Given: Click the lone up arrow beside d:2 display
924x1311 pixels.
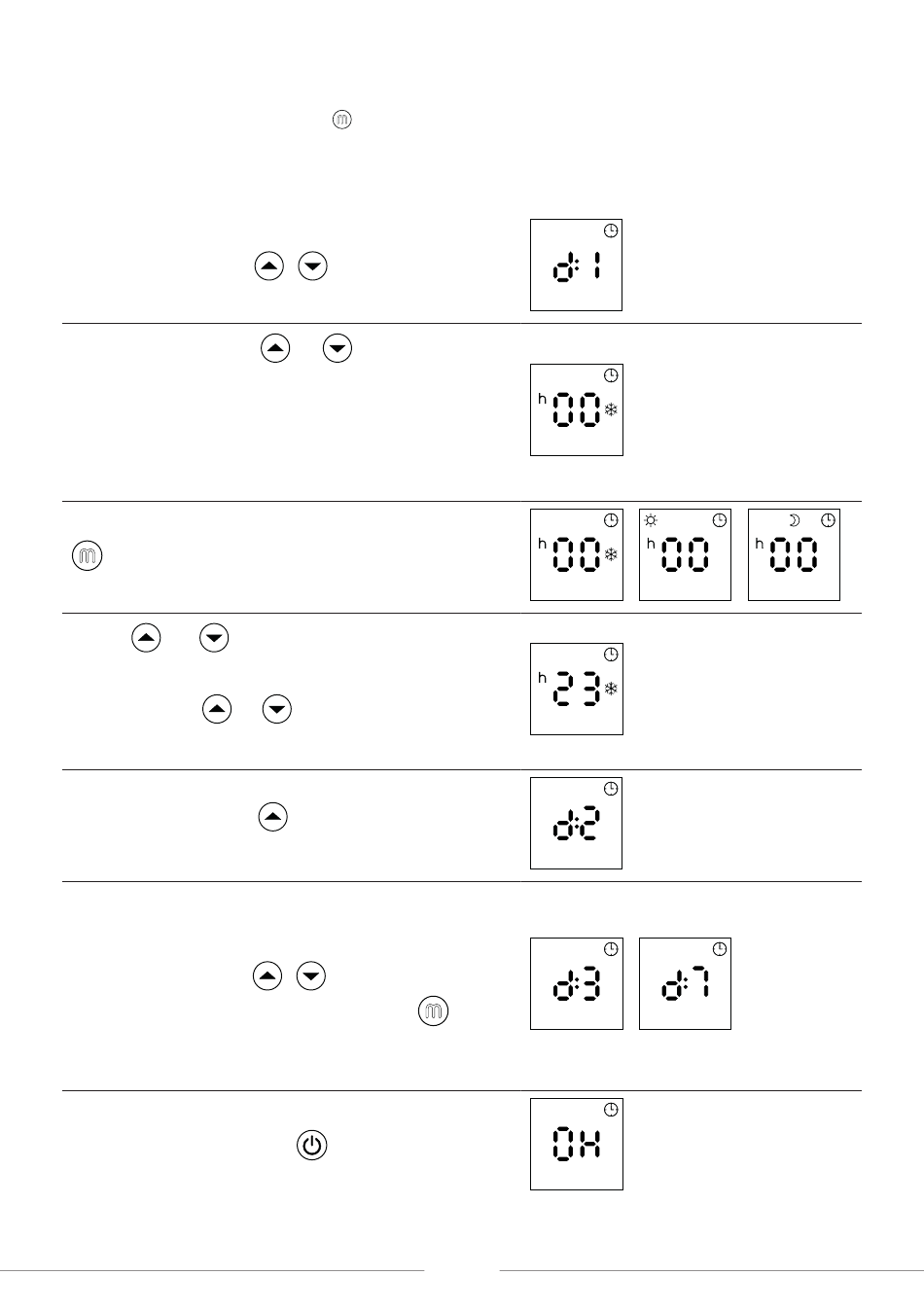Looking at the screenshot, I should pos(272,817).
